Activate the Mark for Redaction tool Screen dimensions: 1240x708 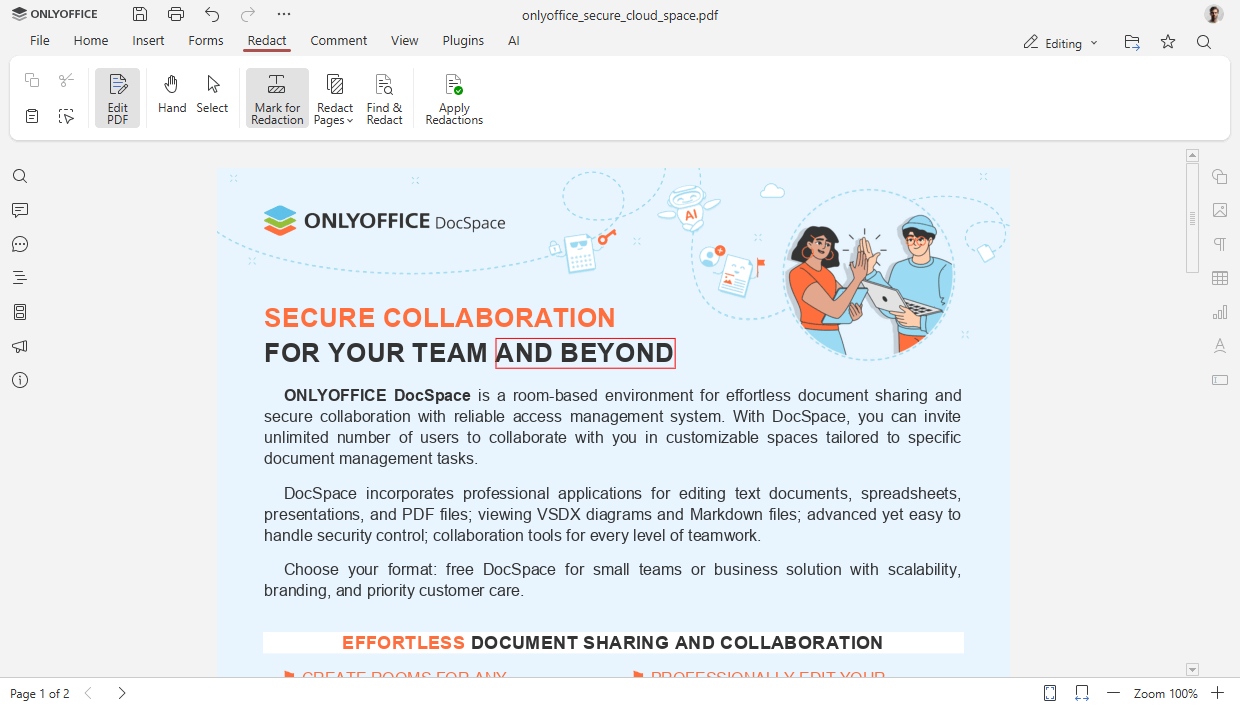(276, 97)
